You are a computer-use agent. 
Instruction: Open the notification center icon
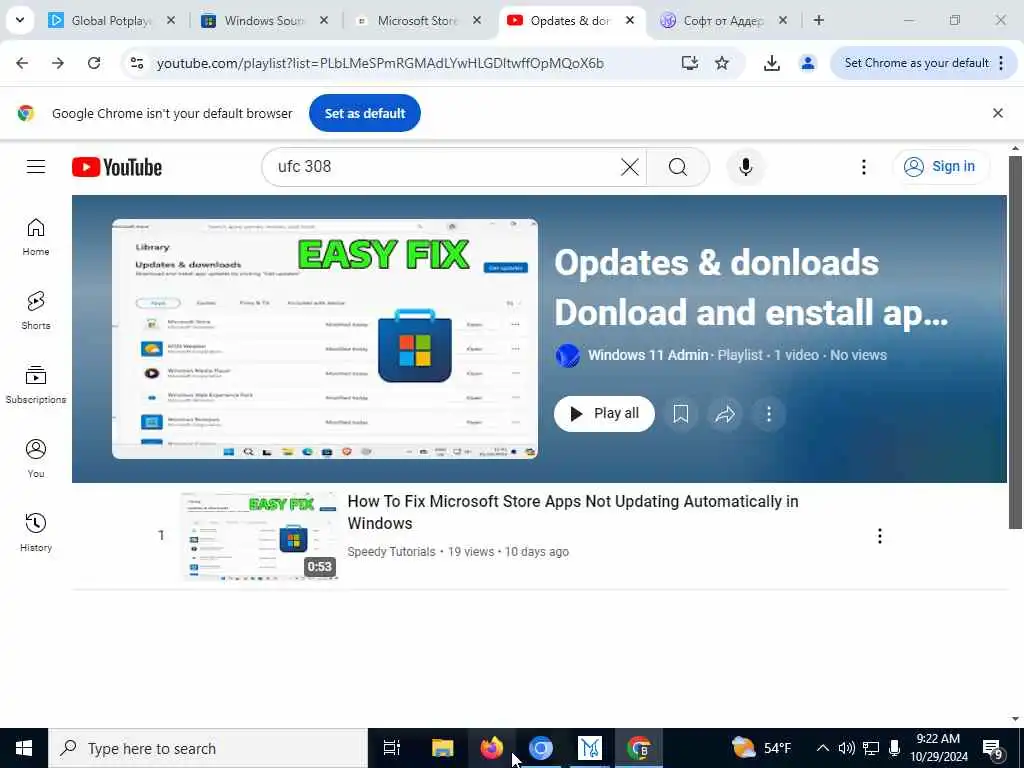[x=993, y=748]
